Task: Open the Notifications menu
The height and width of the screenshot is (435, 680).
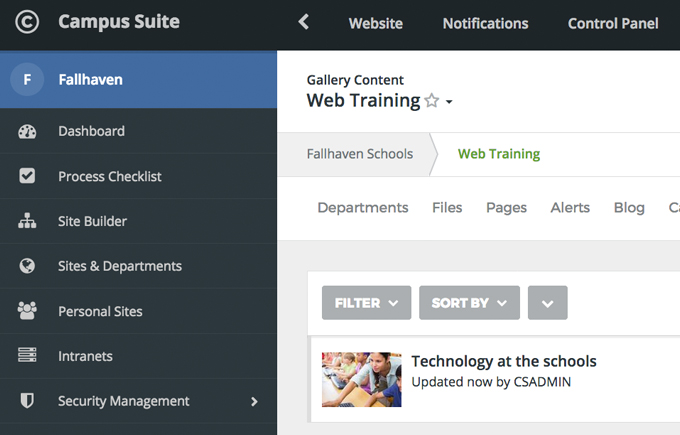Action: [485, 23]
